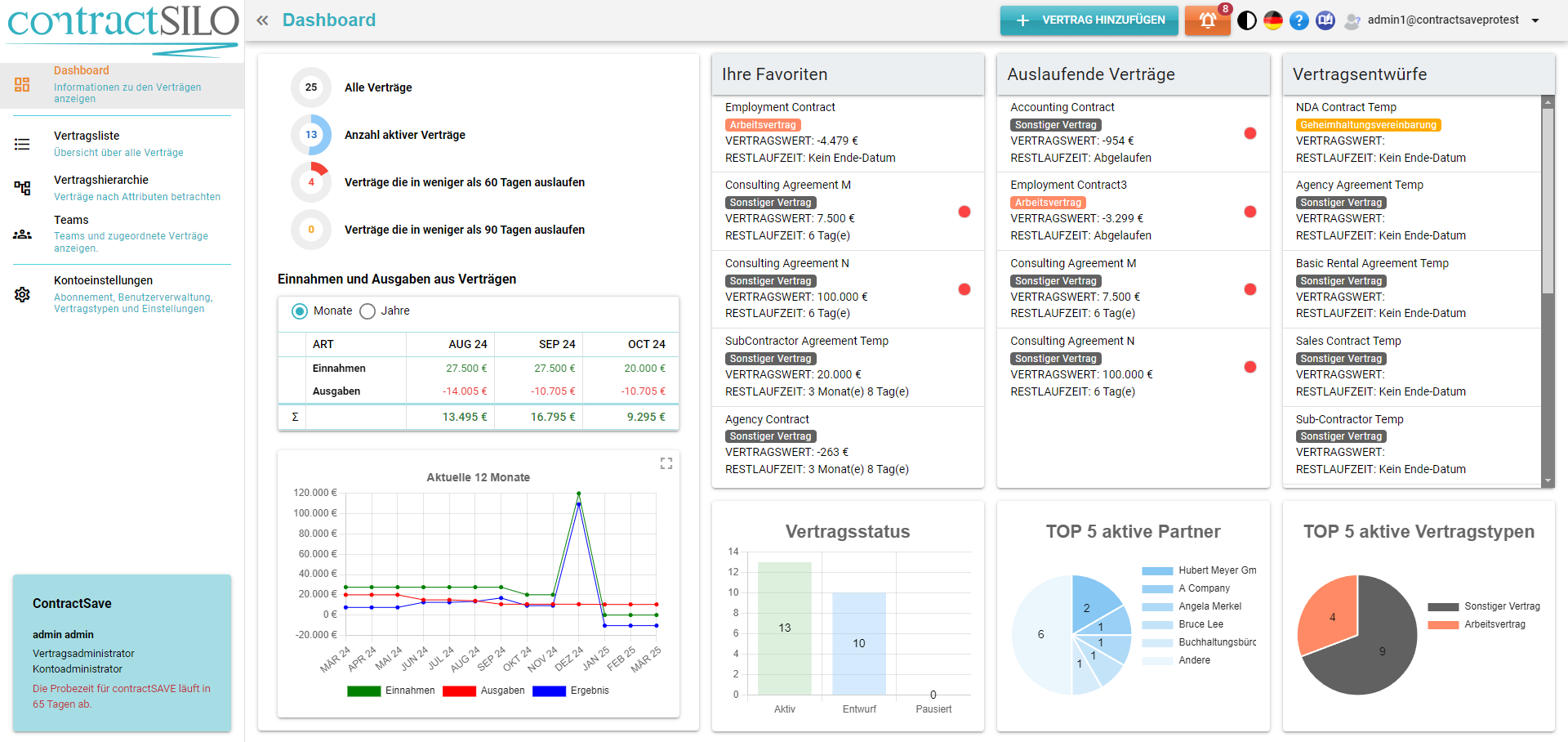Screen dimensions: 1568x742
Task: Select the Jahre radio button
Action: point(367,311)
